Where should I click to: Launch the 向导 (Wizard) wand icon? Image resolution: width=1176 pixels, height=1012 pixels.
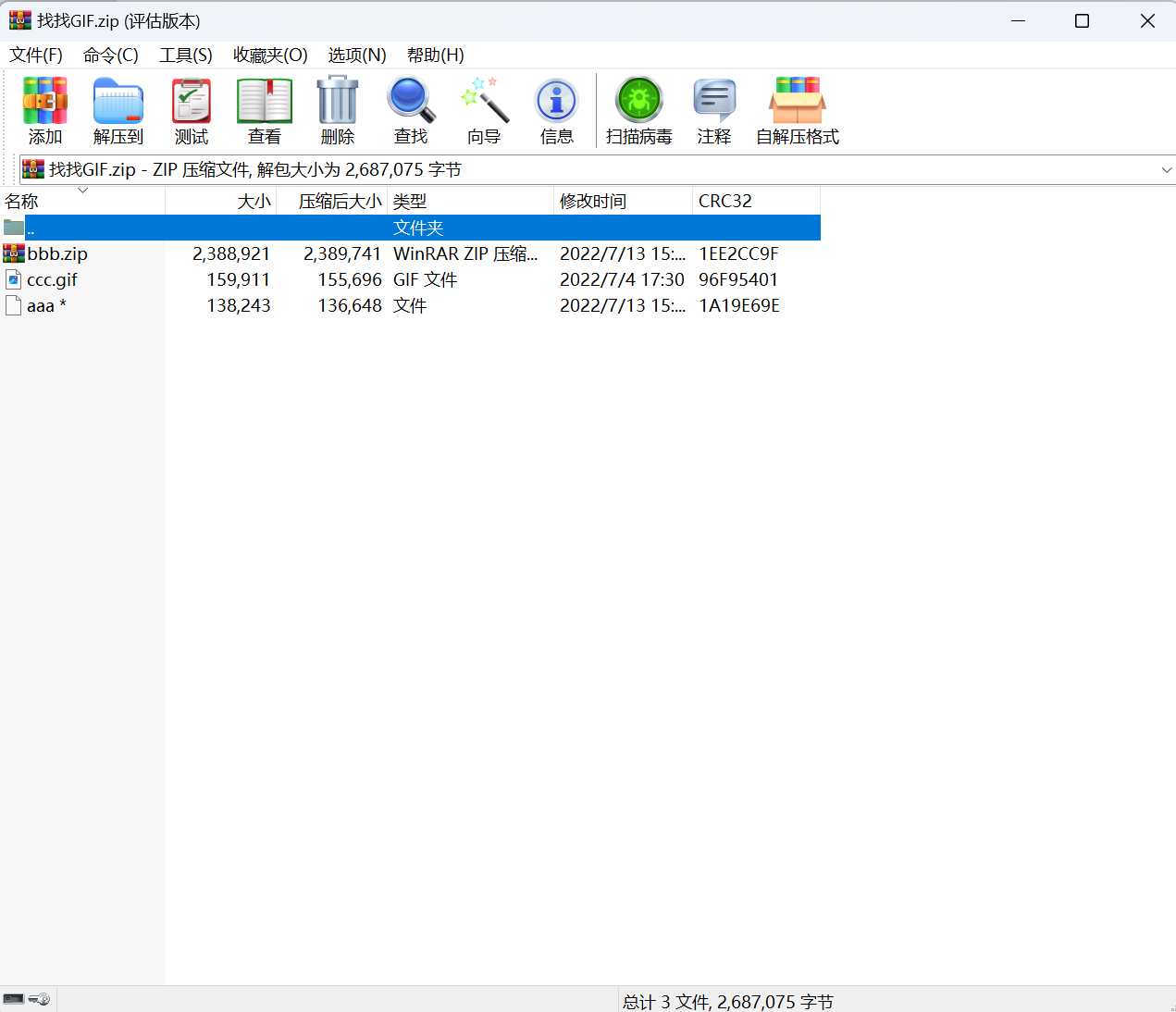pos(484,100)
